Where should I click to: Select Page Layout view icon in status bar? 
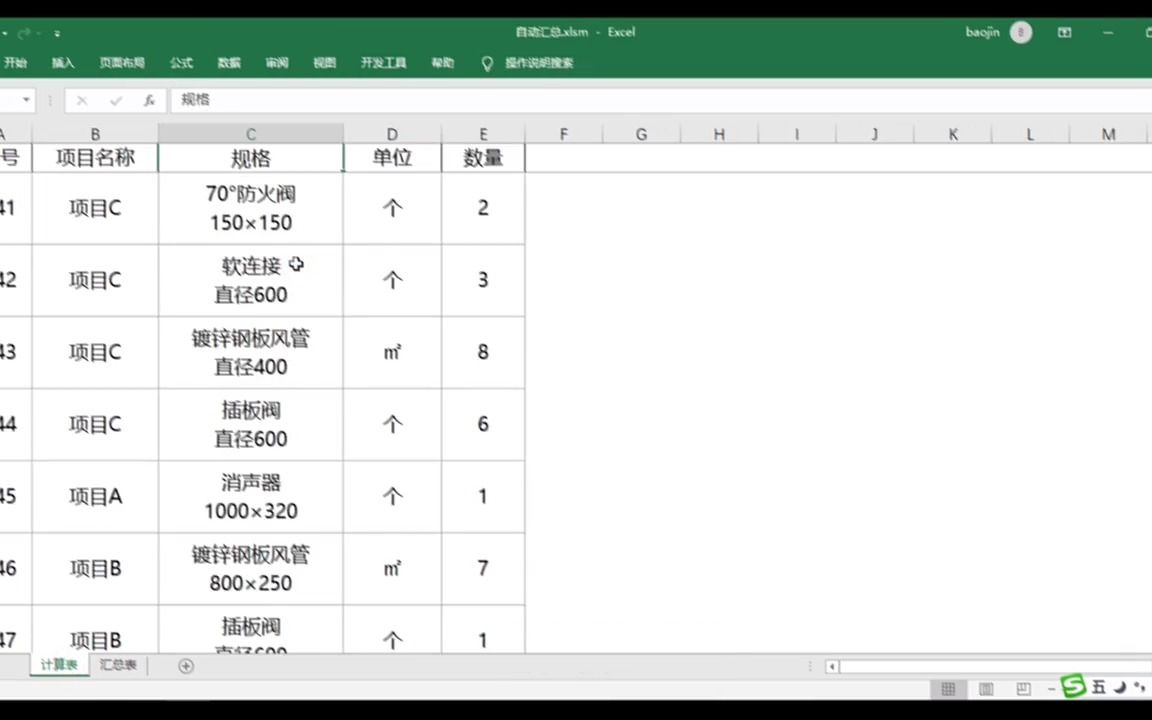(986, 689)
